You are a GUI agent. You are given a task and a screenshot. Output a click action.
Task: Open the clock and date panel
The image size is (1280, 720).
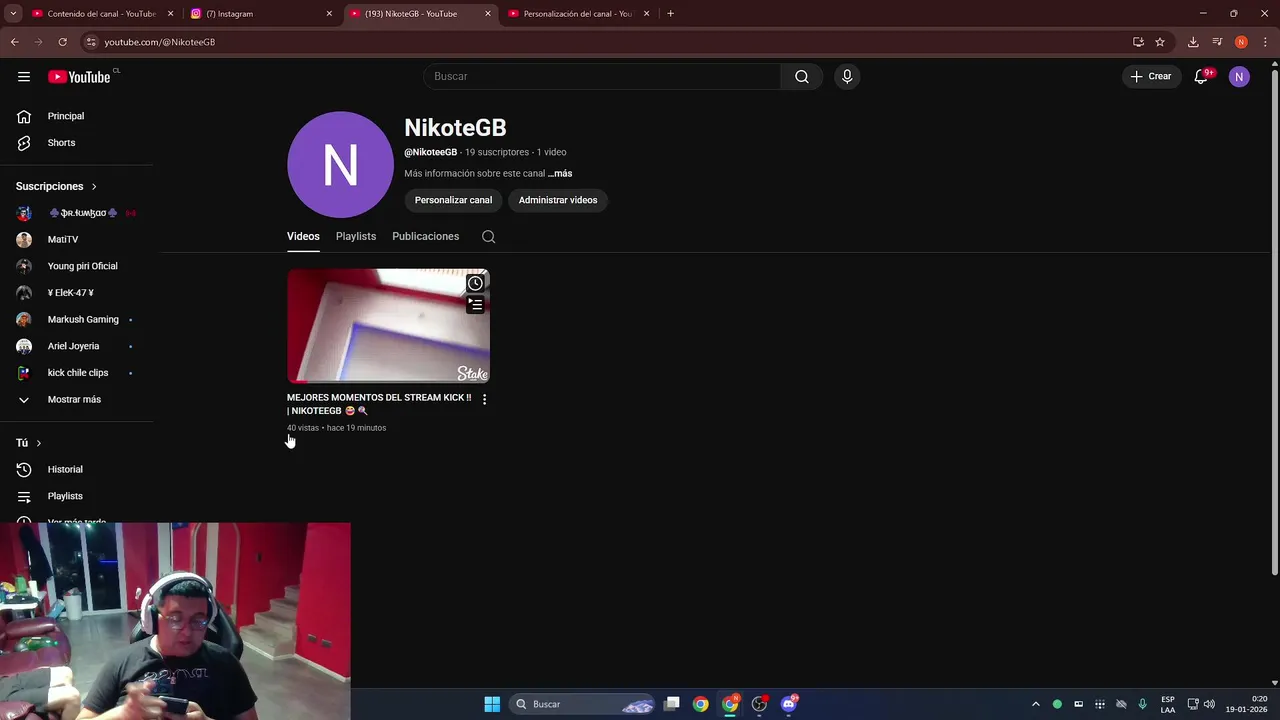click(x=1248, y=704)
